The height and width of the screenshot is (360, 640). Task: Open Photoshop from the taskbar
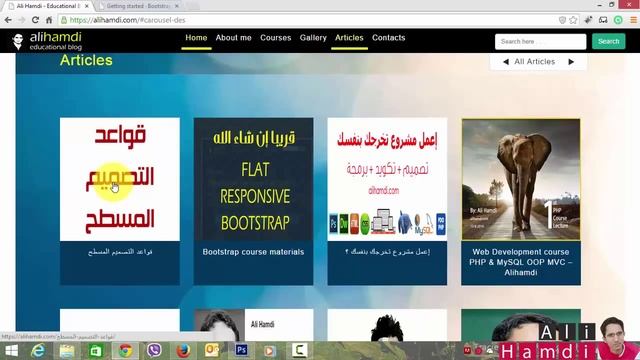241,350
